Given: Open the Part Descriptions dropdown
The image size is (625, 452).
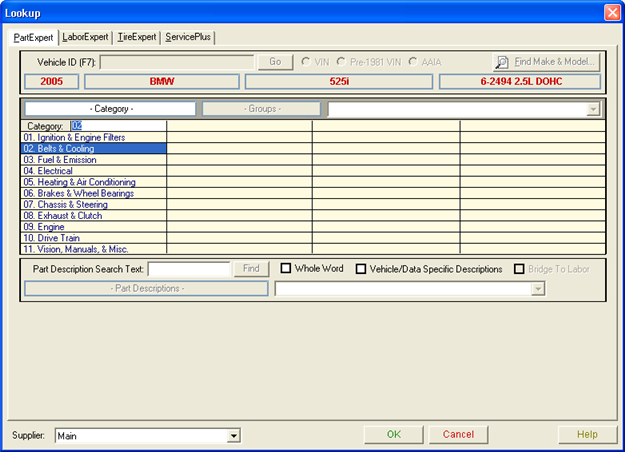Looking at the screenshot, I should [538, 288].
